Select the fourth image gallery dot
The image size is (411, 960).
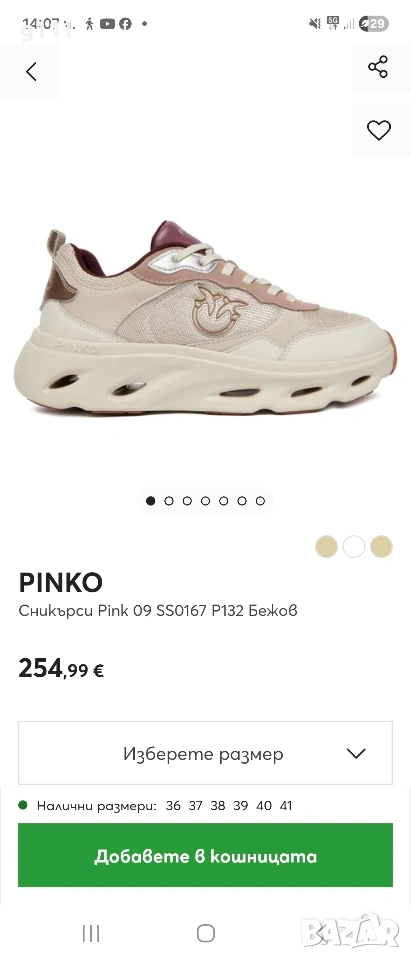[x=205, y=501]
